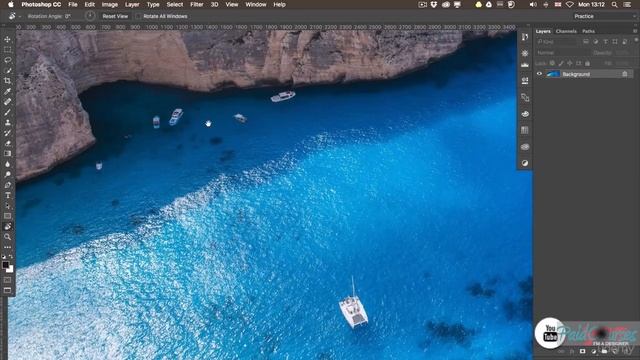This screenshot has height=360, width=640.
Task: Select the Crop tool
Action: pos(7,81)
